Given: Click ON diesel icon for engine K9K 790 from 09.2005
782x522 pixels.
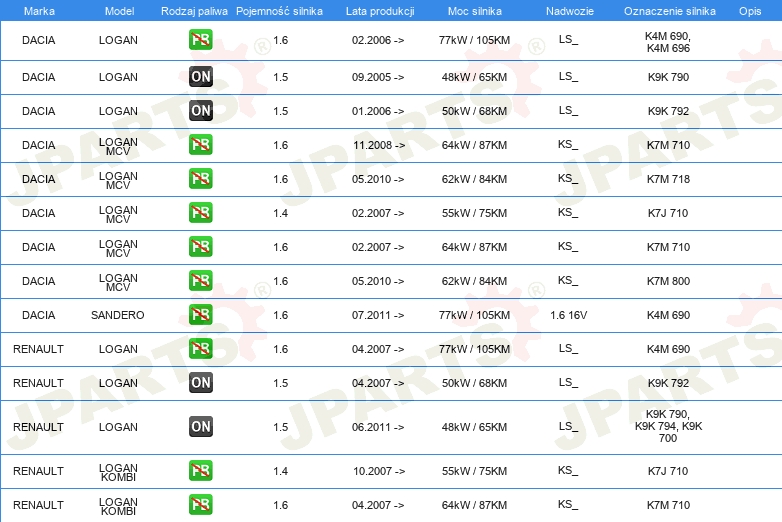Looking at the screenshot, I should (200, 77).
